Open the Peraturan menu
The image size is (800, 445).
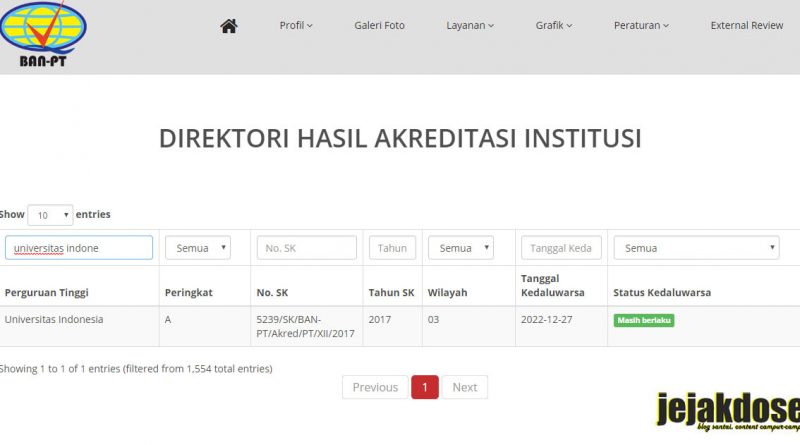click(x=641, y=26)
